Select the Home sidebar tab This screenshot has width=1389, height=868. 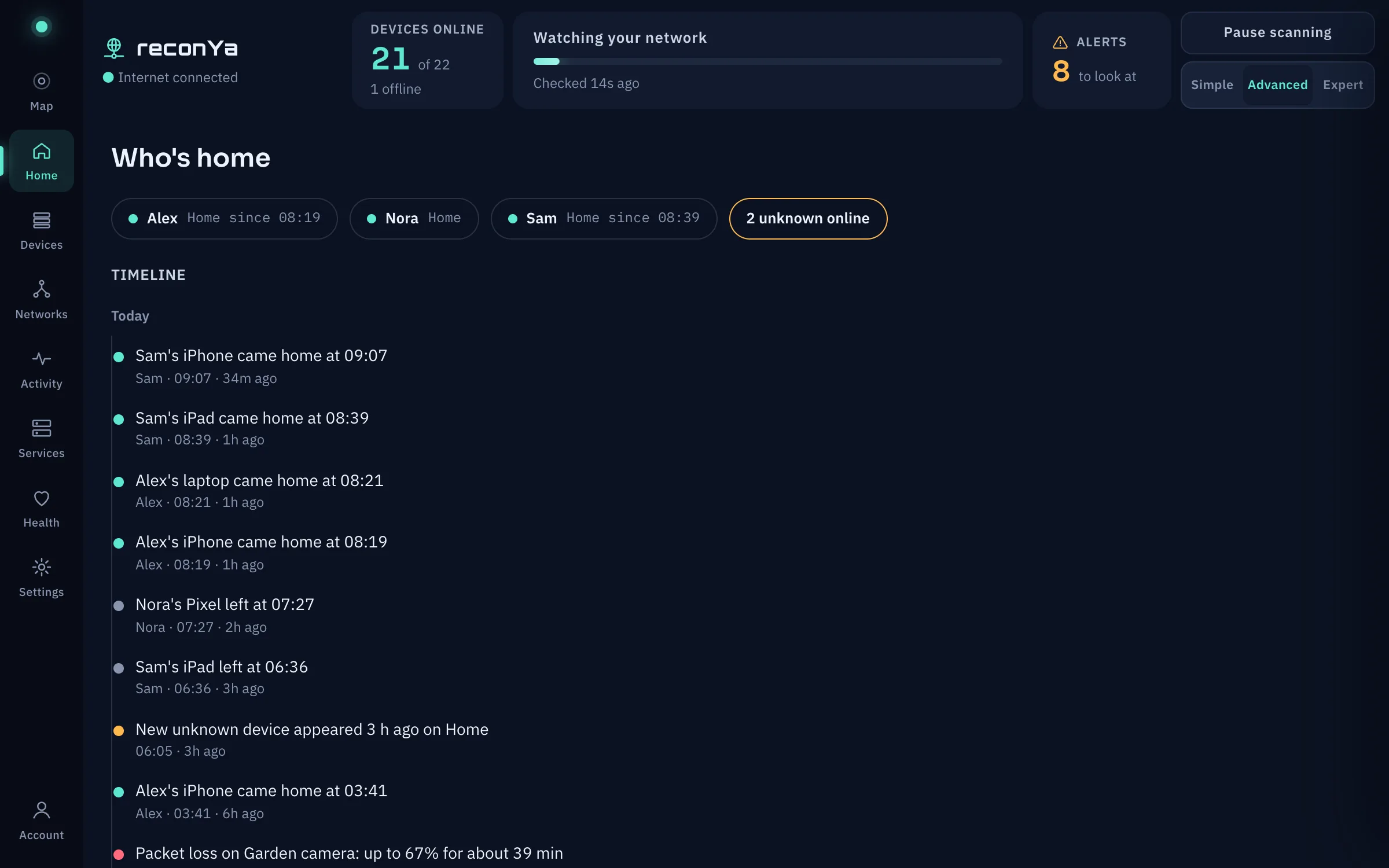(41, 161)
